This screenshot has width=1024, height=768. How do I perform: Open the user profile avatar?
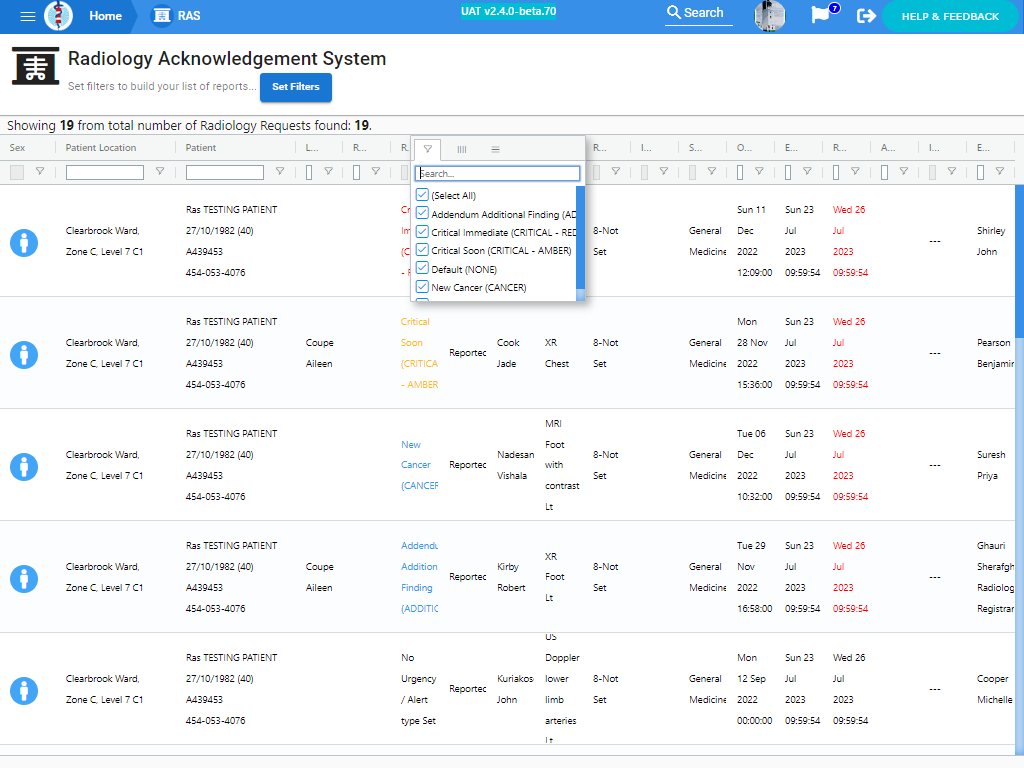pos(769,16)
